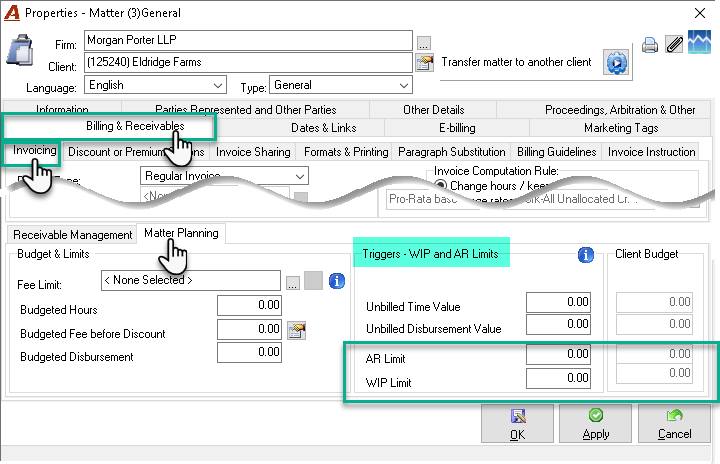Click the gray swatch beside Fee Limit
Image resolution: width=720 pixels, height=464 pixels.
coord(313,281)
